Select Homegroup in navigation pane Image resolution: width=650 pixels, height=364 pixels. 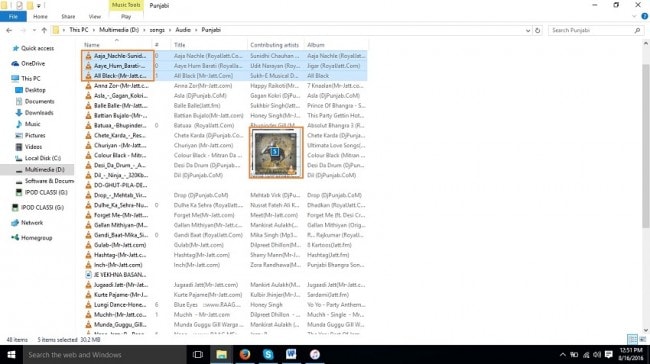pyautogui.click(x=36, y=238)
